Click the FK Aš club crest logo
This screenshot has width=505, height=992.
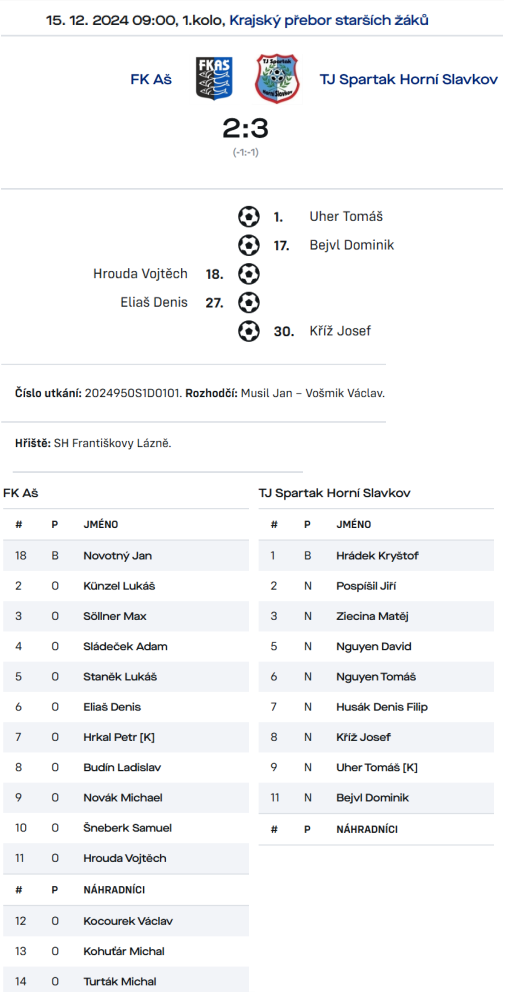214,78
